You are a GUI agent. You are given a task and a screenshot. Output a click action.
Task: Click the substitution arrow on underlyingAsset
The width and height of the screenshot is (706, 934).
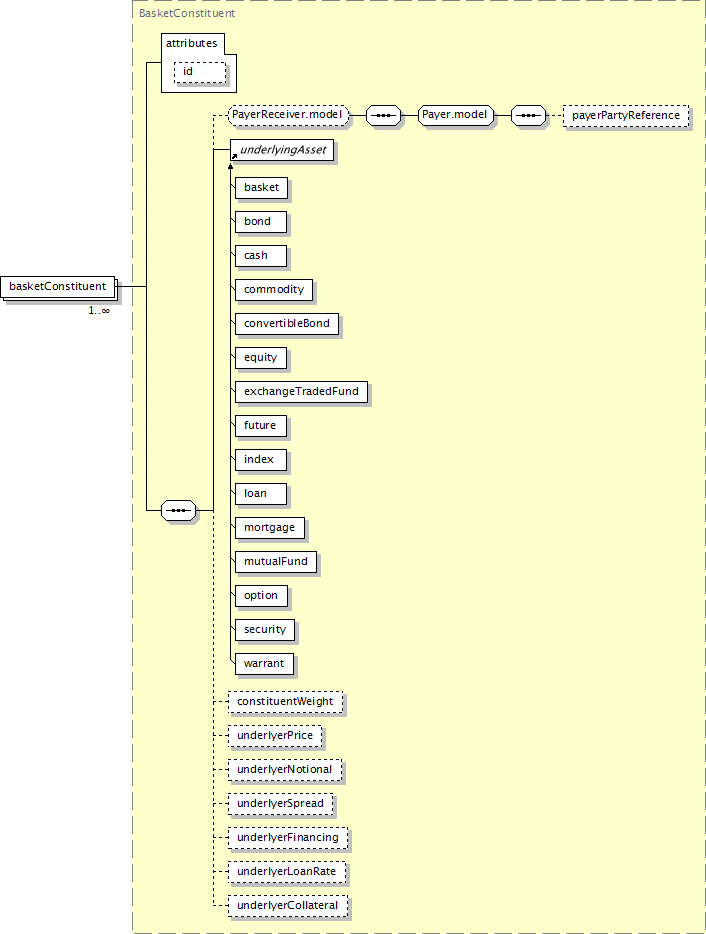click(234, 157)
